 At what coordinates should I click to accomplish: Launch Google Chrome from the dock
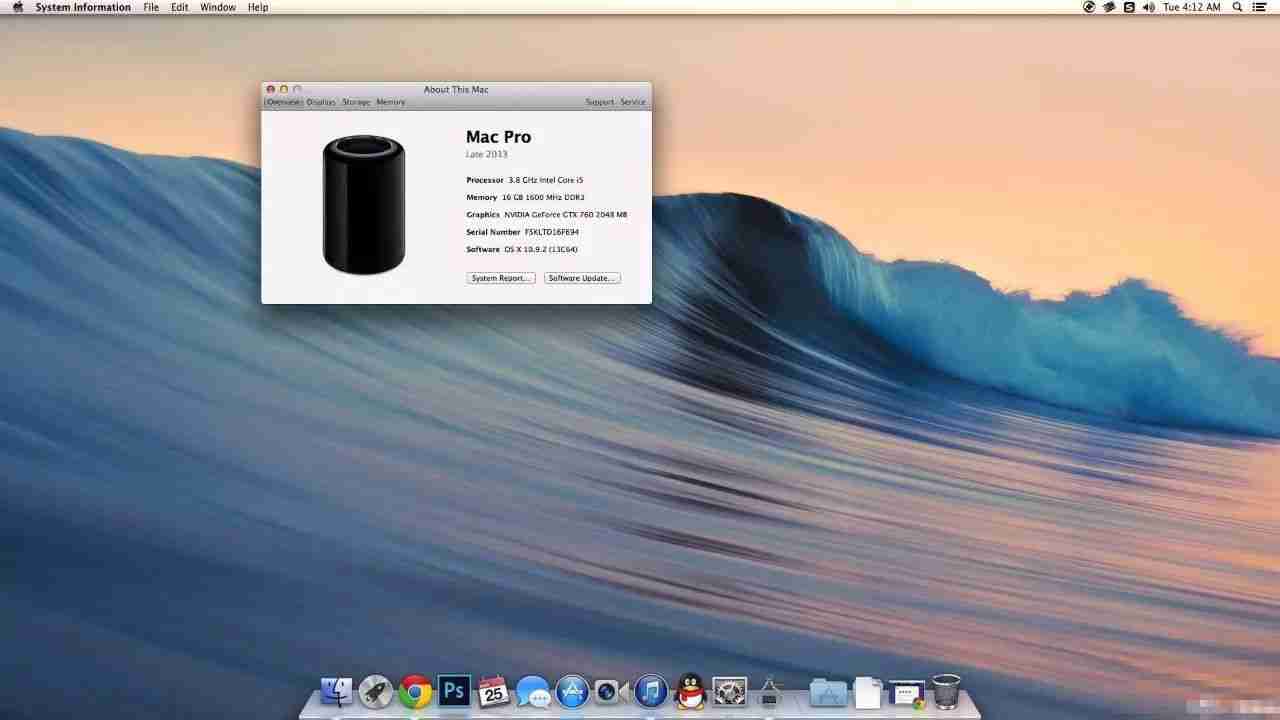coord(415,691)
